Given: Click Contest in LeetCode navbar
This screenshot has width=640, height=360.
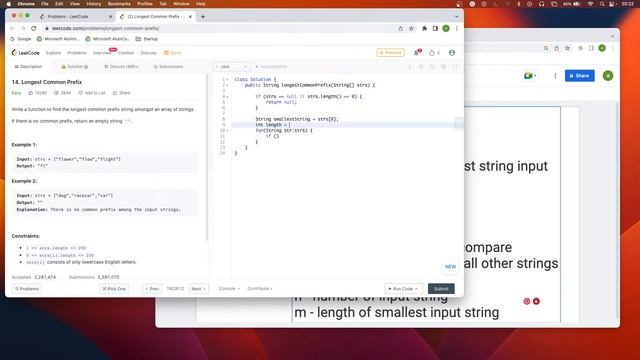Looking at the screenshot, I should 126,53.
